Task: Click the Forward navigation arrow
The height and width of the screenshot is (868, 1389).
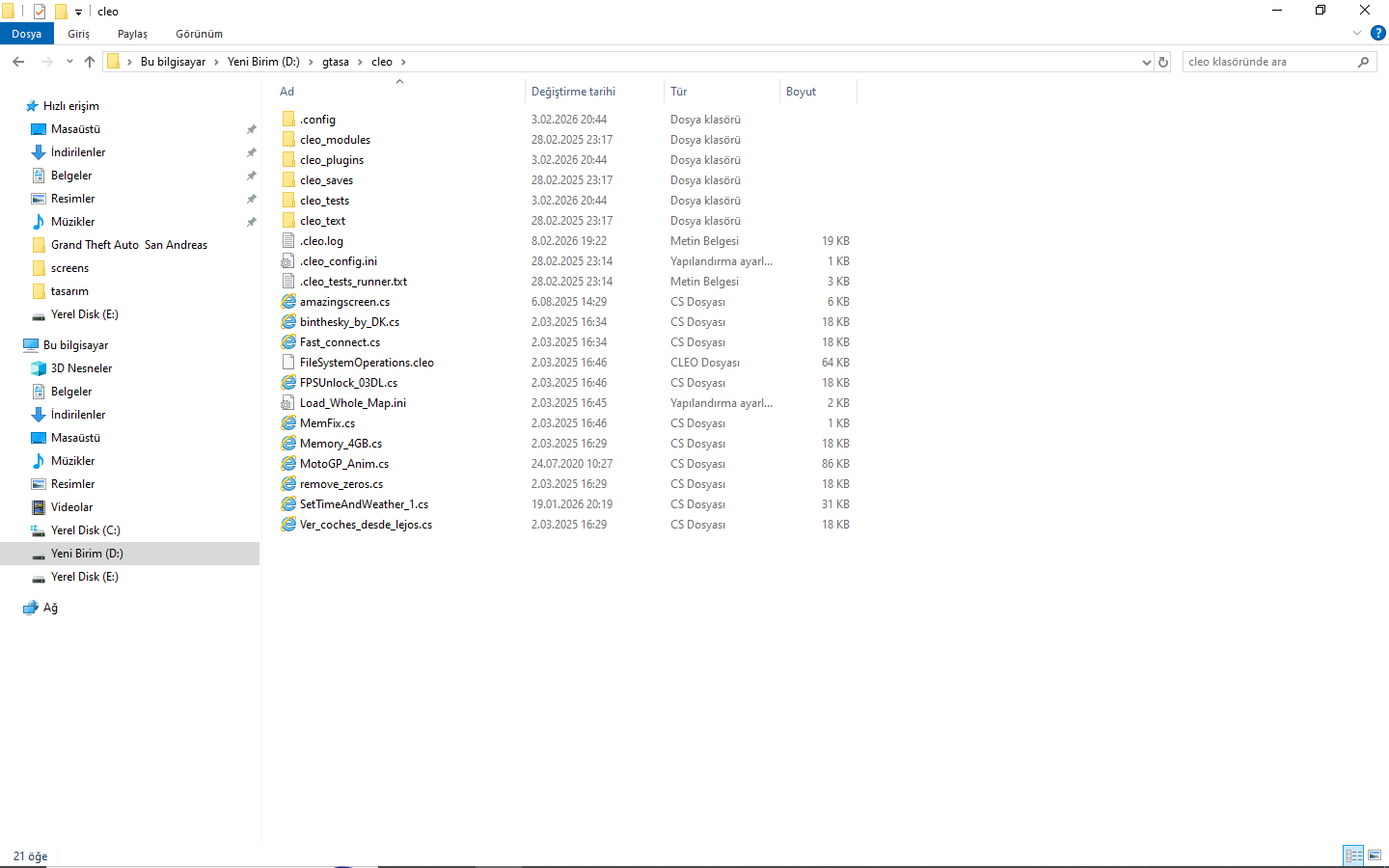Action: pyautogui.click(x=46, y=62)
